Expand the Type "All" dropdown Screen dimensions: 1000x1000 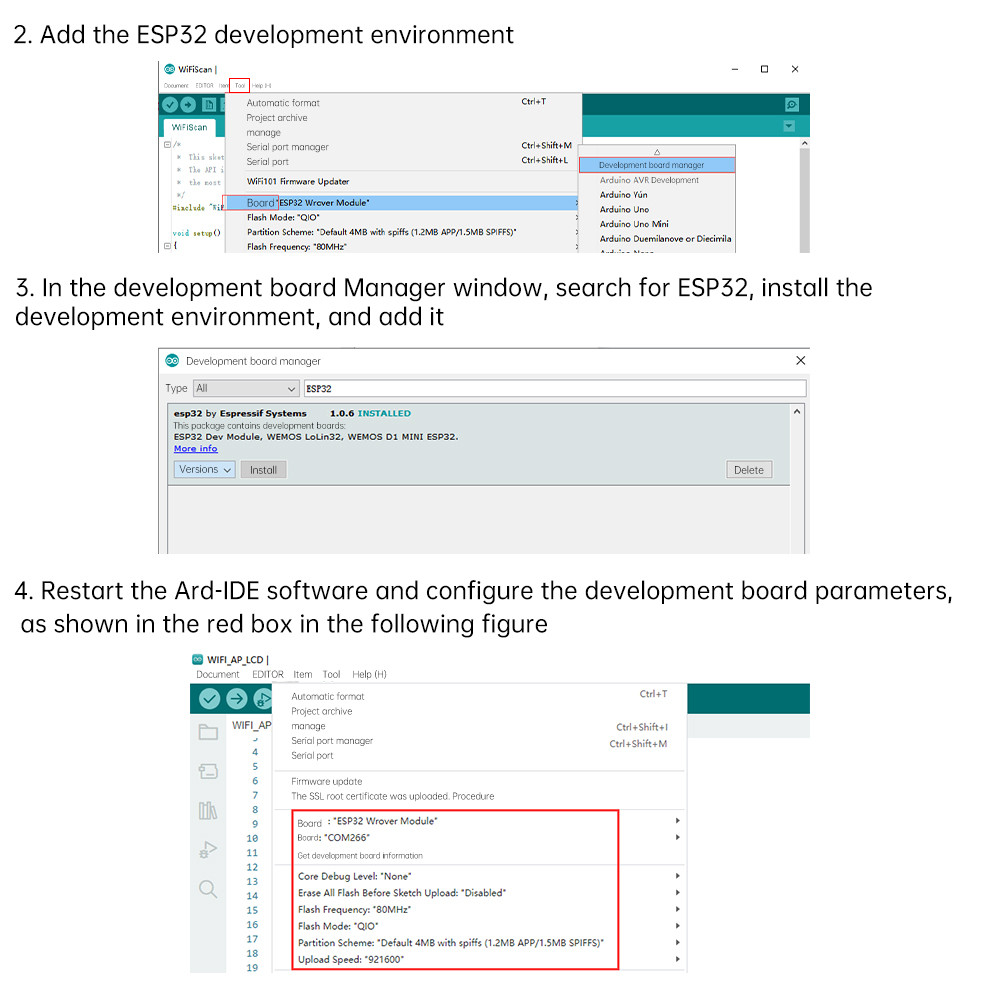pyautogui.click(x=246, y=388)
